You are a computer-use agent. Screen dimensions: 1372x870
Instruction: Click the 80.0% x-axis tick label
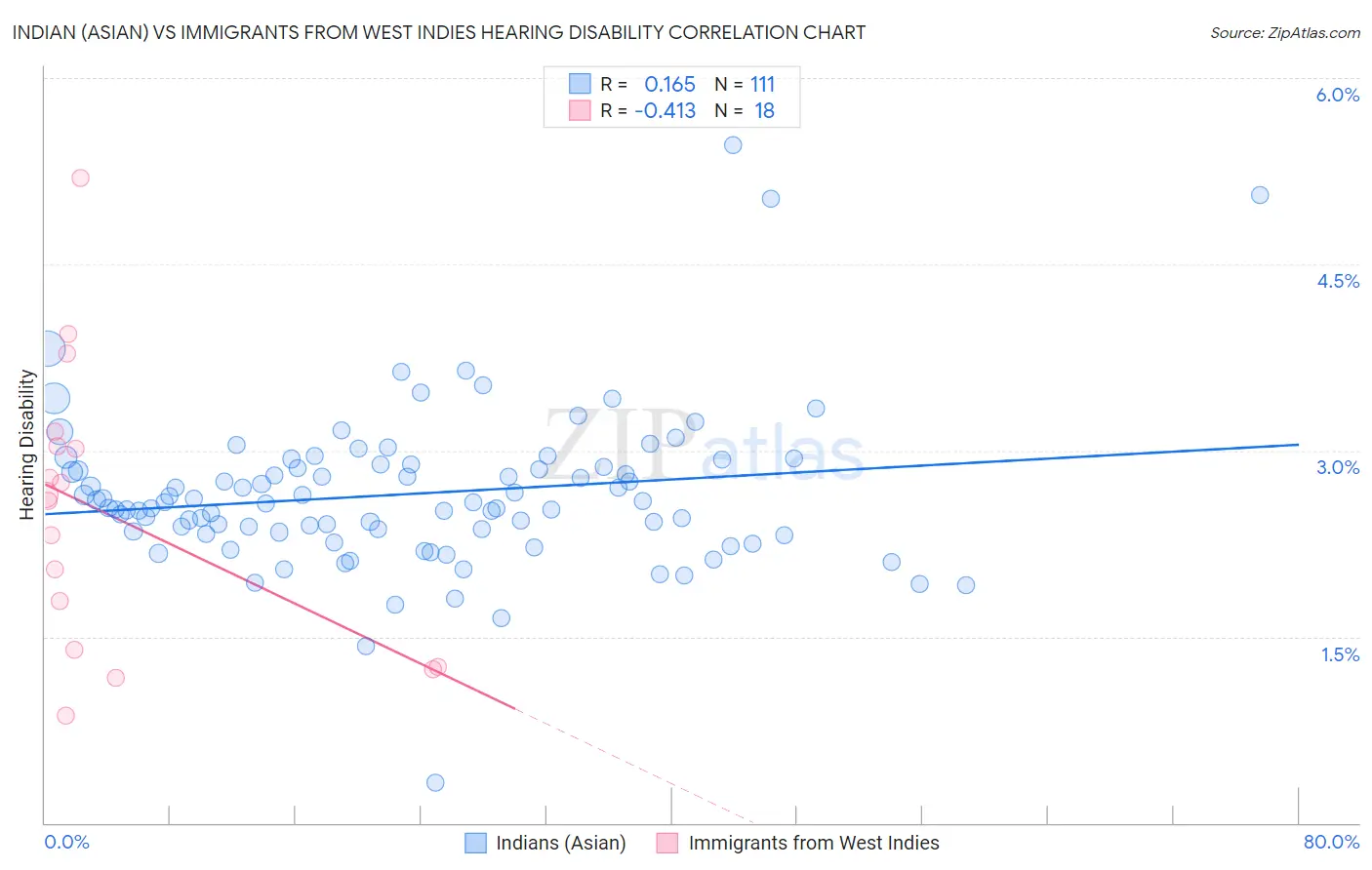1331,842
